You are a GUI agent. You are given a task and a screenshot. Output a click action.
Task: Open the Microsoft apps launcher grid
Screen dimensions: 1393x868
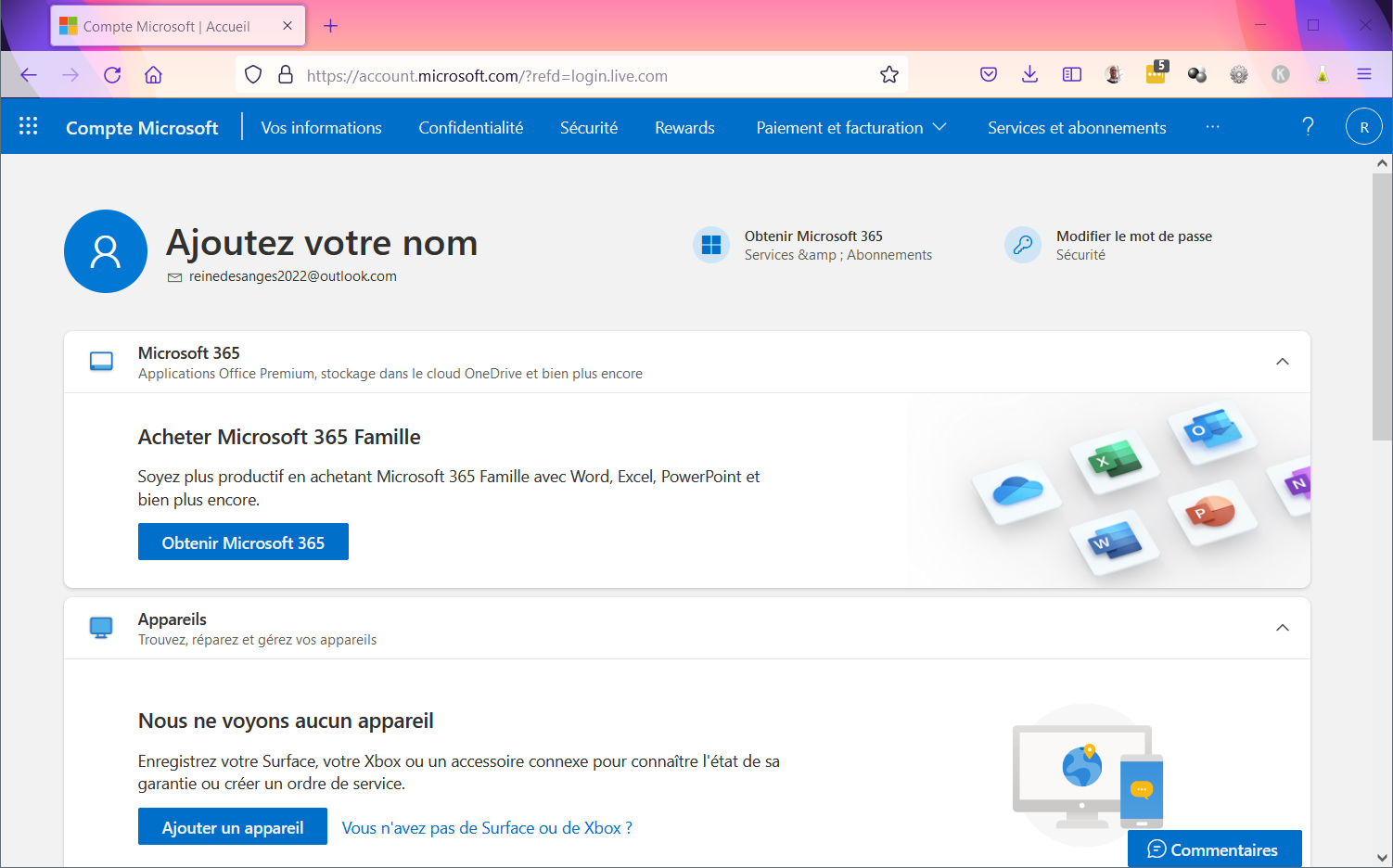pos(29,126)
